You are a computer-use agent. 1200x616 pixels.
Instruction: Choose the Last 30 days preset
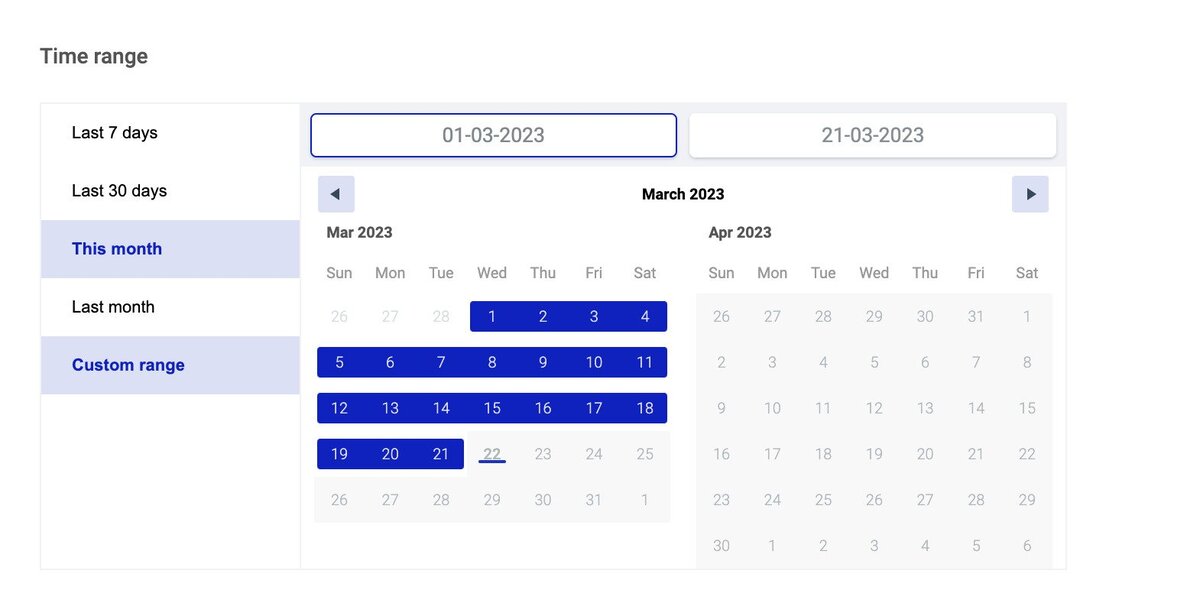pos(119,191)
